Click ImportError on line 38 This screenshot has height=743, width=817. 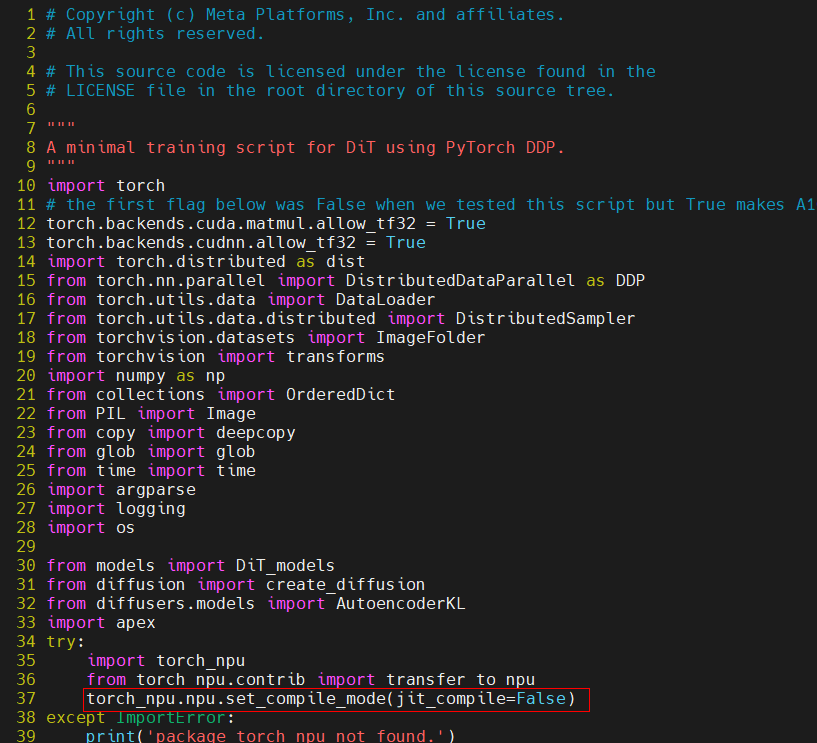[x=170, y=718]
